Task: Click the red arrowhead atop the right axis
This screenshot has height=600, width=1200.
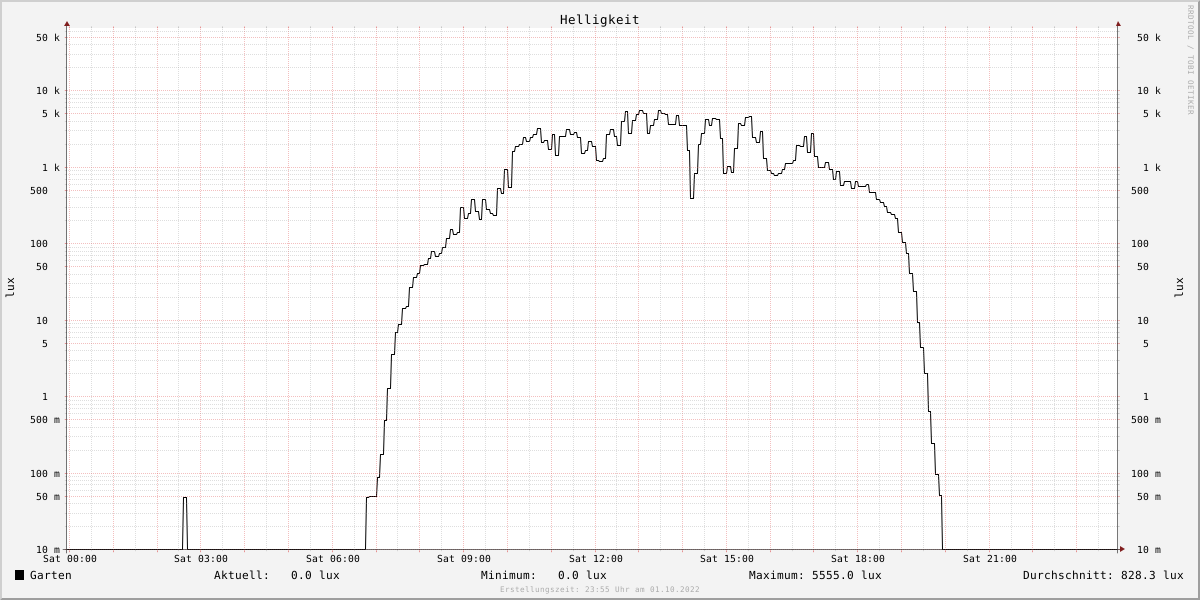Action: tap(1118, 23)
